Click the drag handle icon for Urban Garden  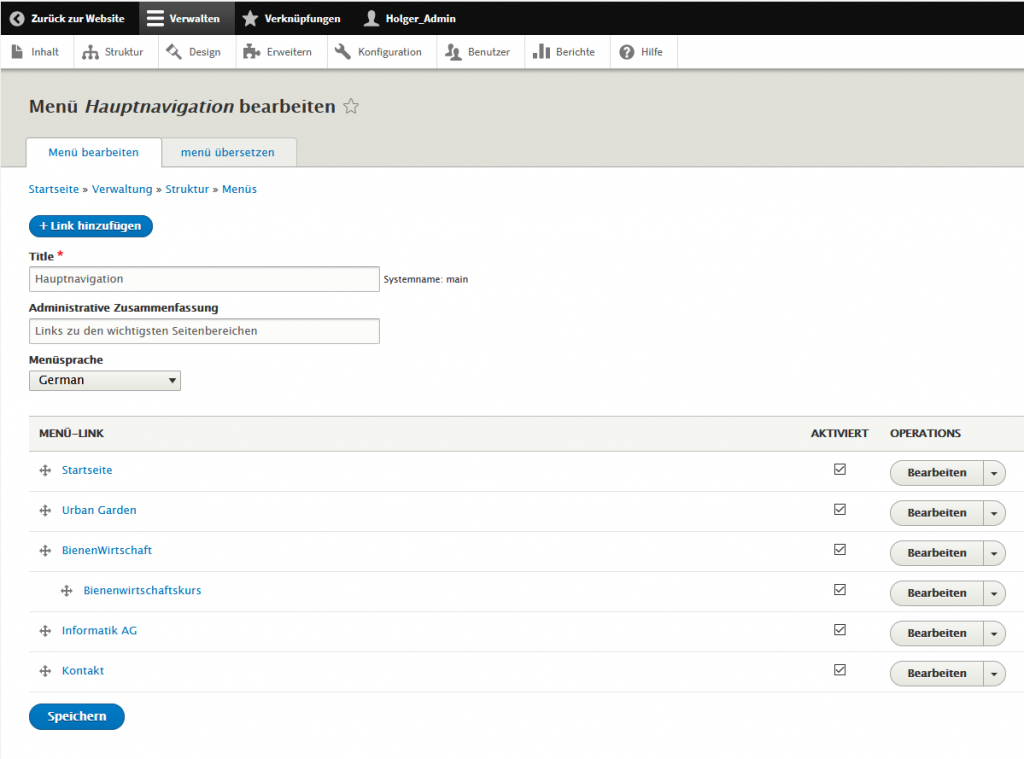click(x=45, y=511)
